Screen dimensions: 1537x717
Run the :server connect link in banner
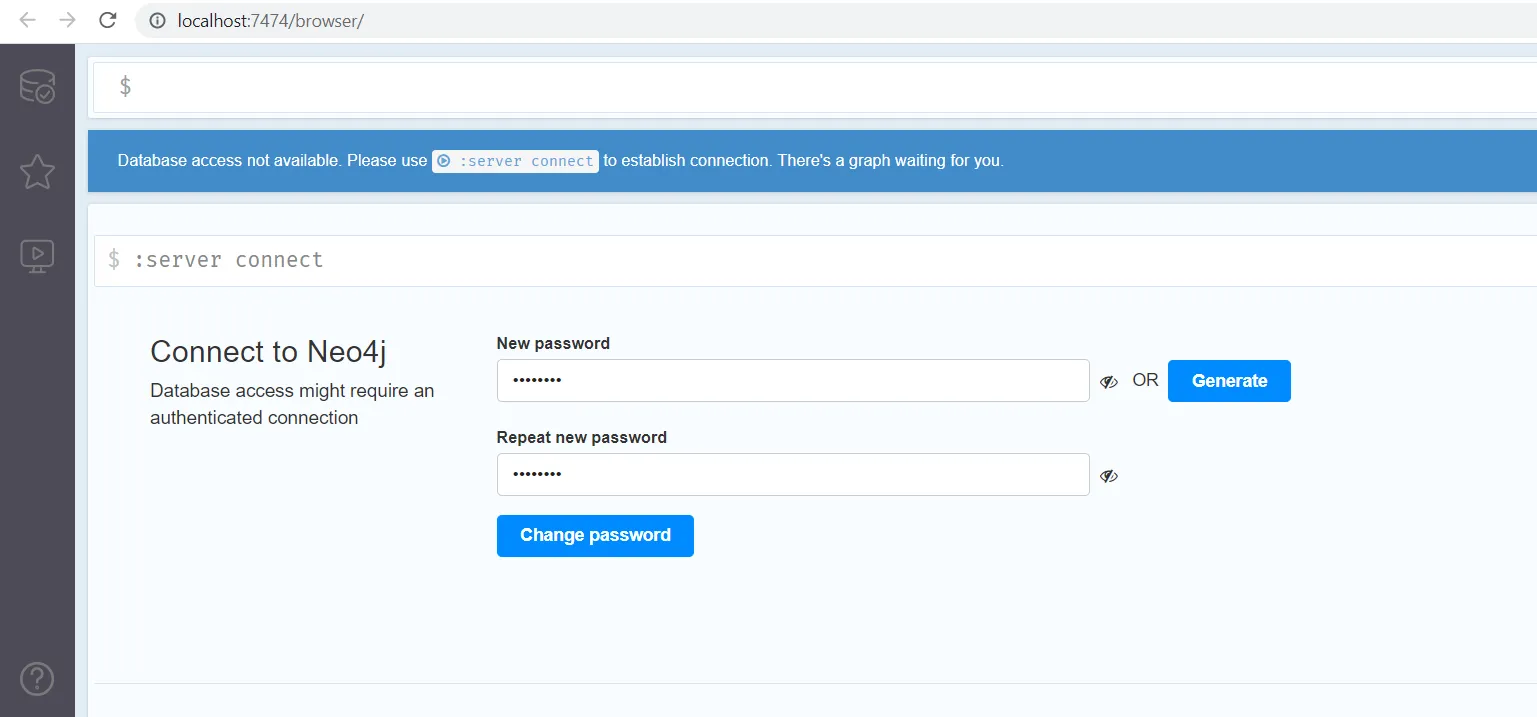(515, 161)
